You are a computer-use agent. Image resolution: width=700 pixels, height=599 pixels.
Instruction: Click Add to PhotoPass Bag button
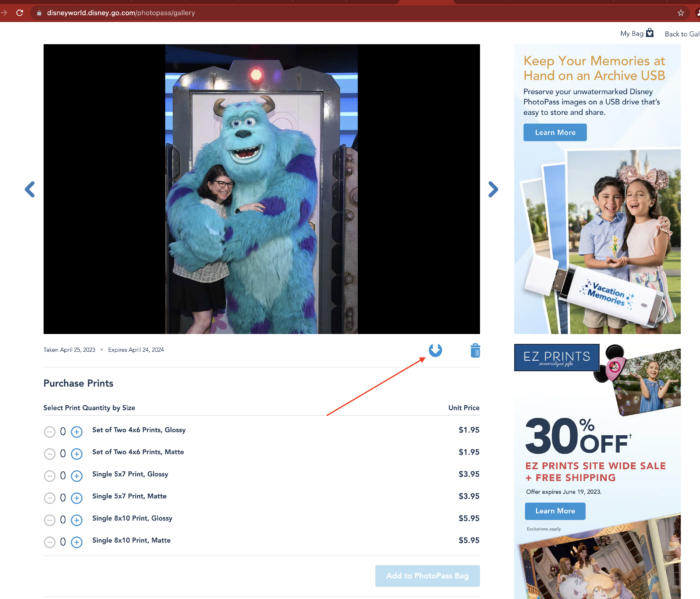(x=427, y=576)
